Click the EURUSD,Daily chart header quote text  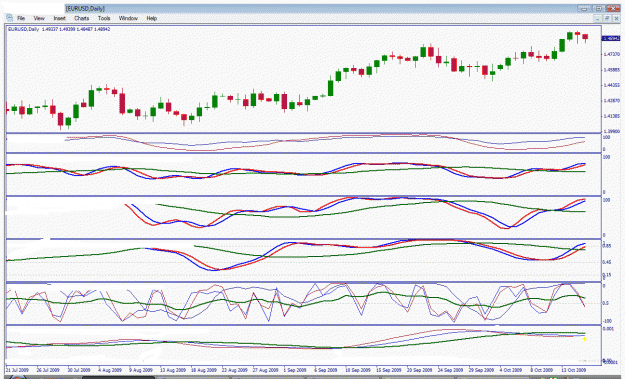(x=59, y=29)
